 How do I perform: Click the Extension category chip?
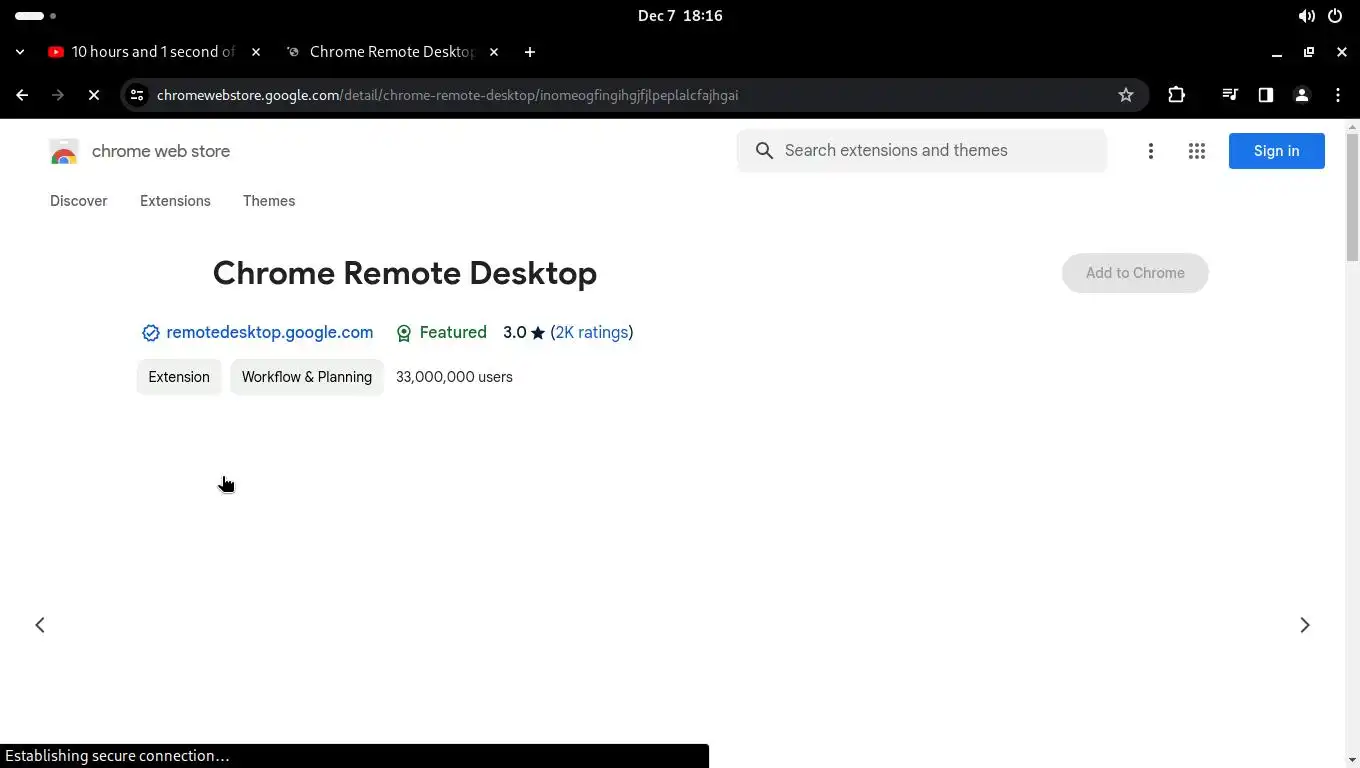click(x=179, y=377)
